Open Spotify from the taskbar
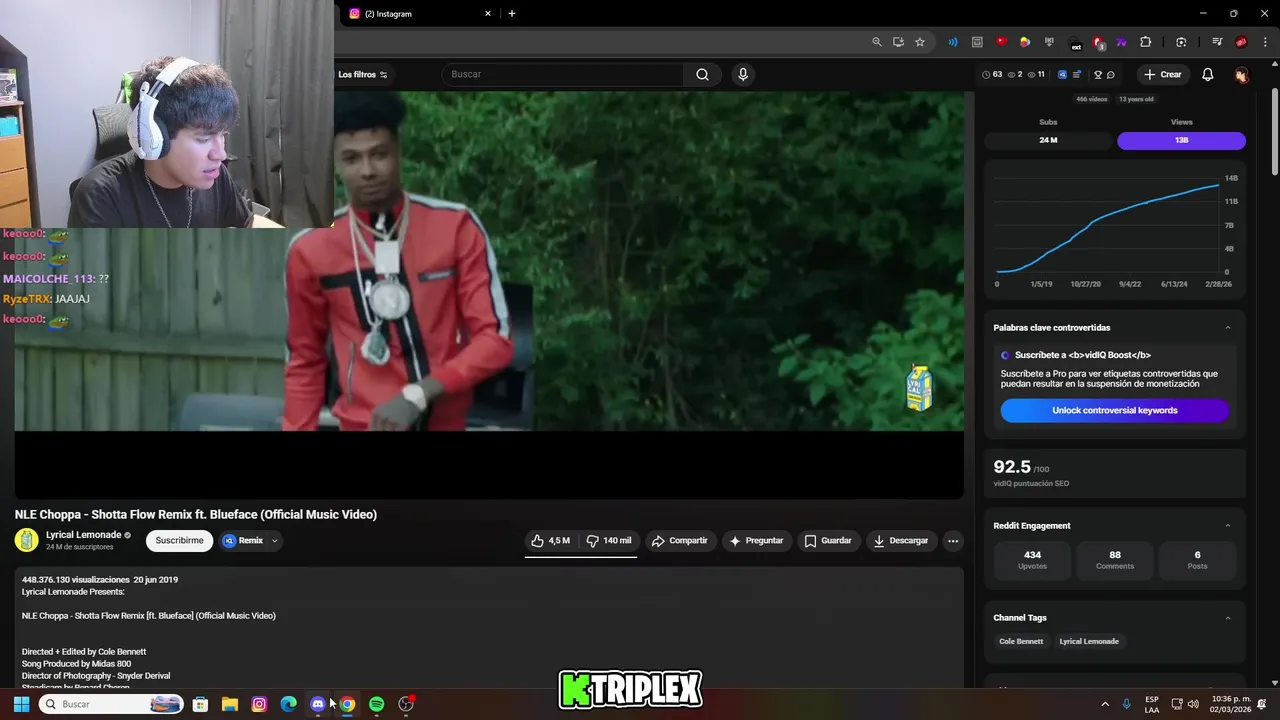1280x720 pixels. point(376,704)
